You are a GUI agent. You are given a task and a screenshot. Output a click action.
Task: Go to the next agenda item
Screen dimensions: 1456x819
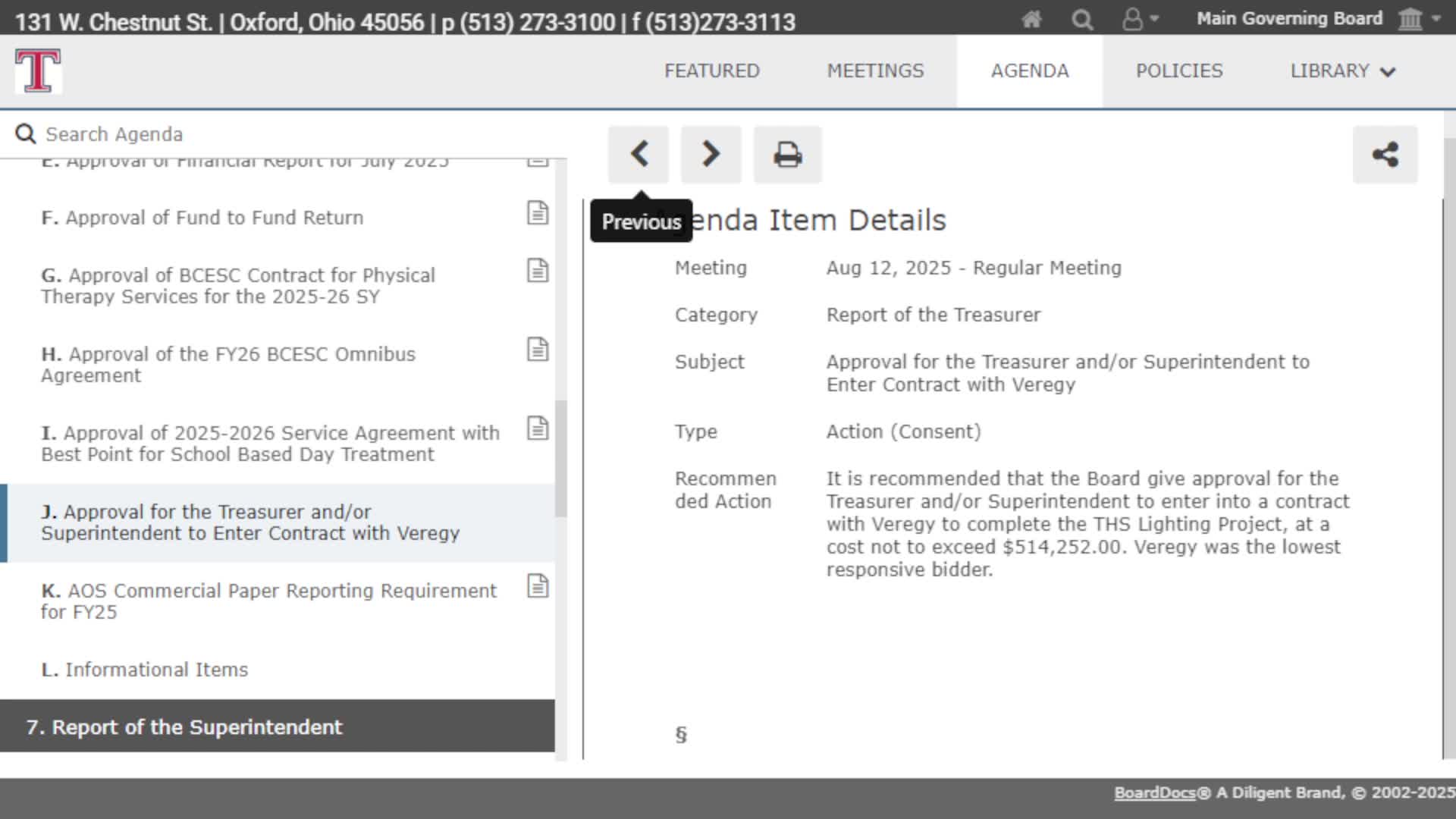tap(711, 154)
